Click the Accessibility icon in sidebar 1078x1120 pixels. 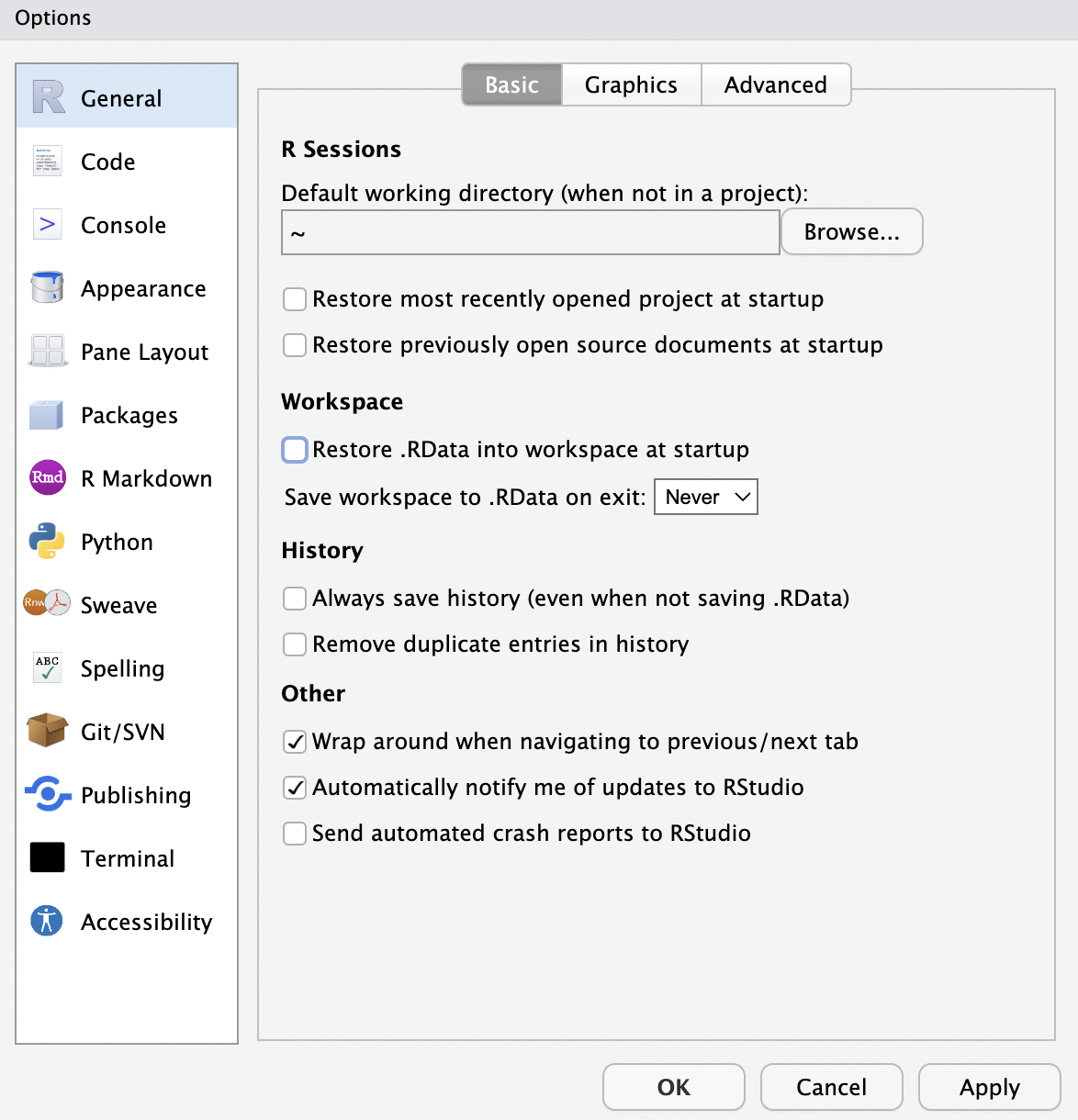tap(47, 921)
